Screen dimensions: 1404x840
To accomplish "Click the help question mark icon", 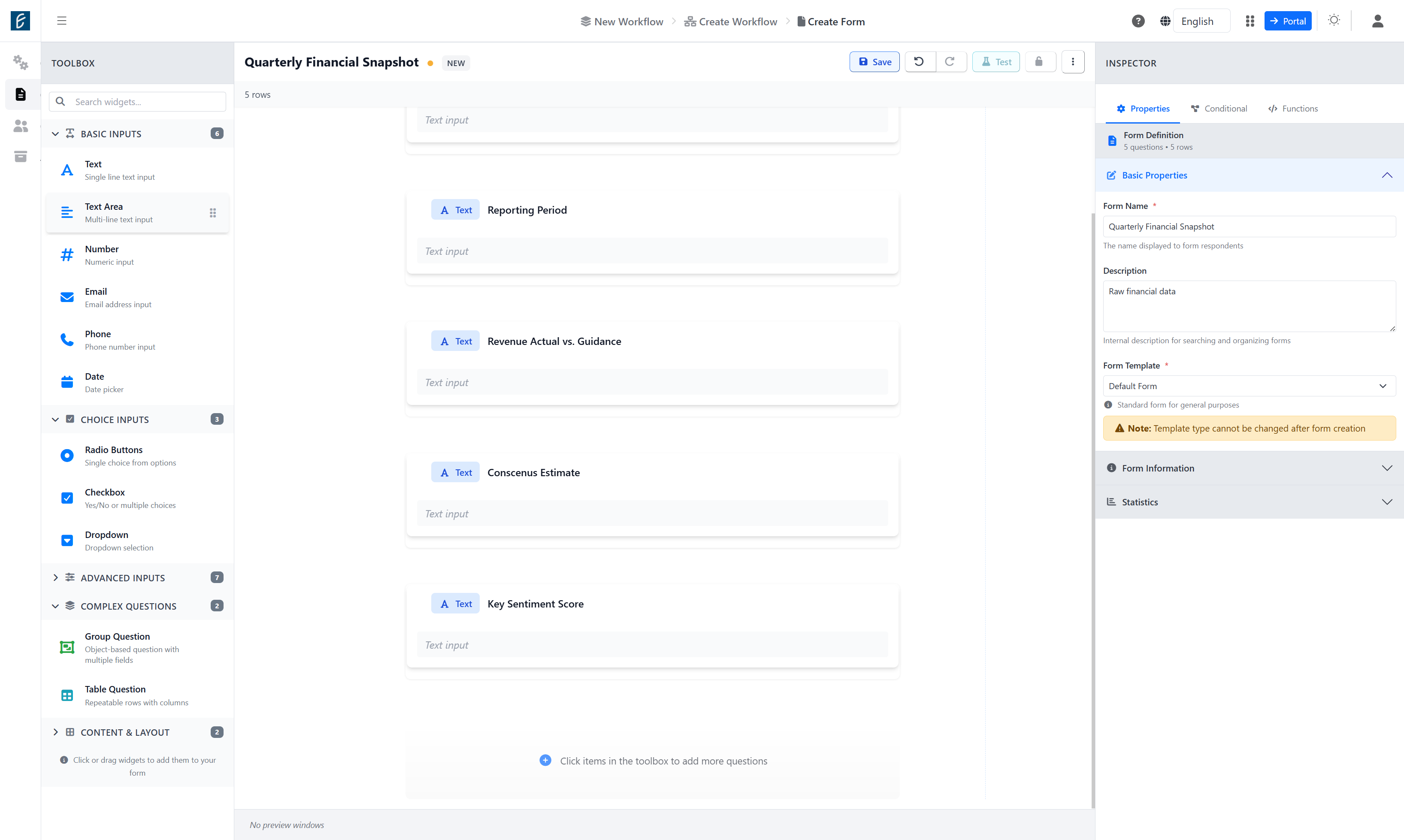I will (x=1138, y=21).
